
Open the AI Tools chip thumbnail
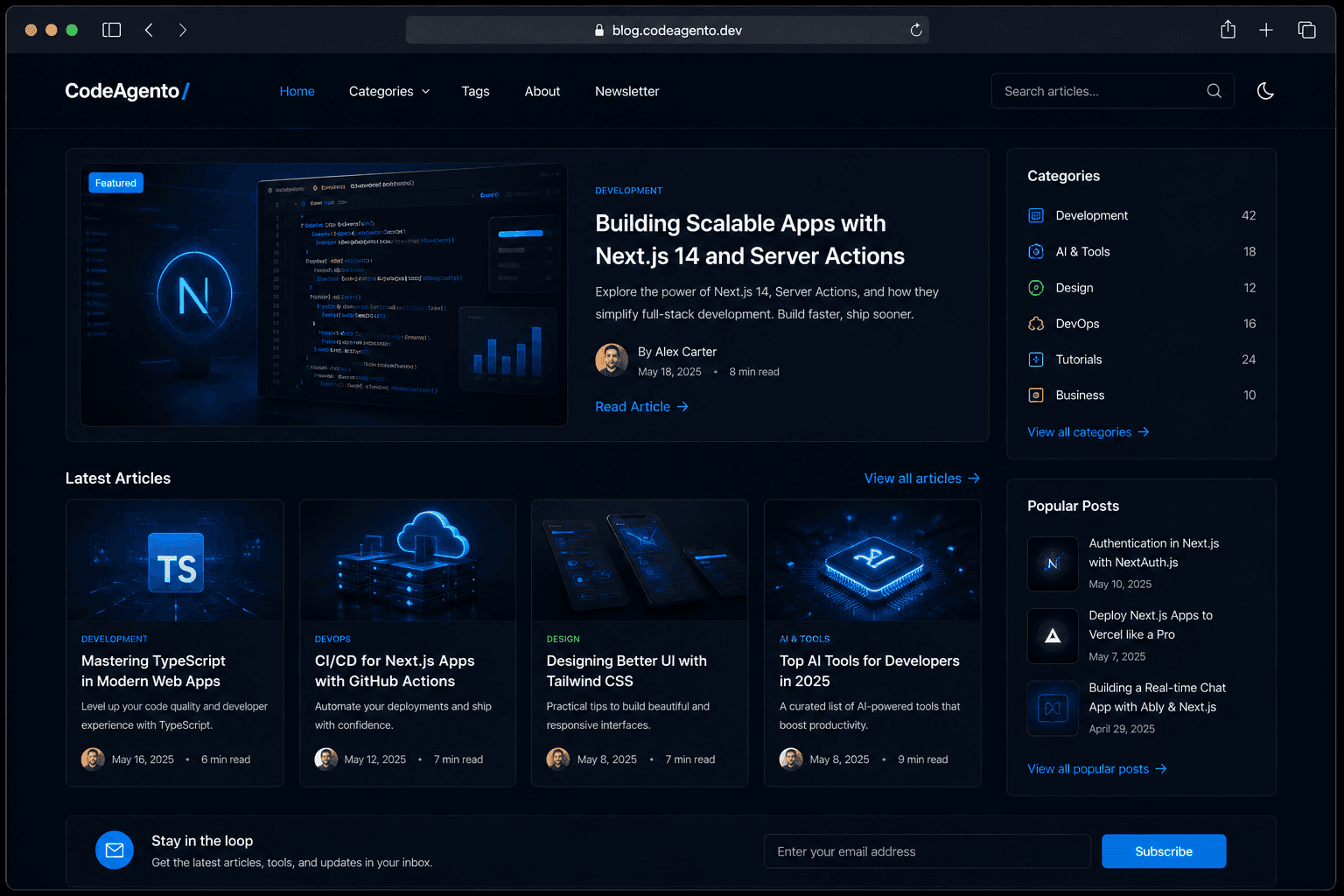tap(872, 561)
